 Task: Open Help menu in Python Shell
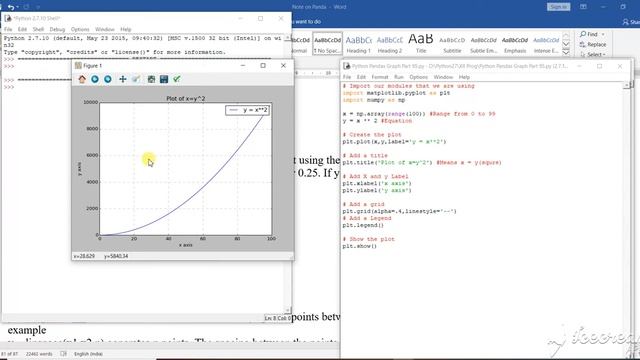[126, 29]
